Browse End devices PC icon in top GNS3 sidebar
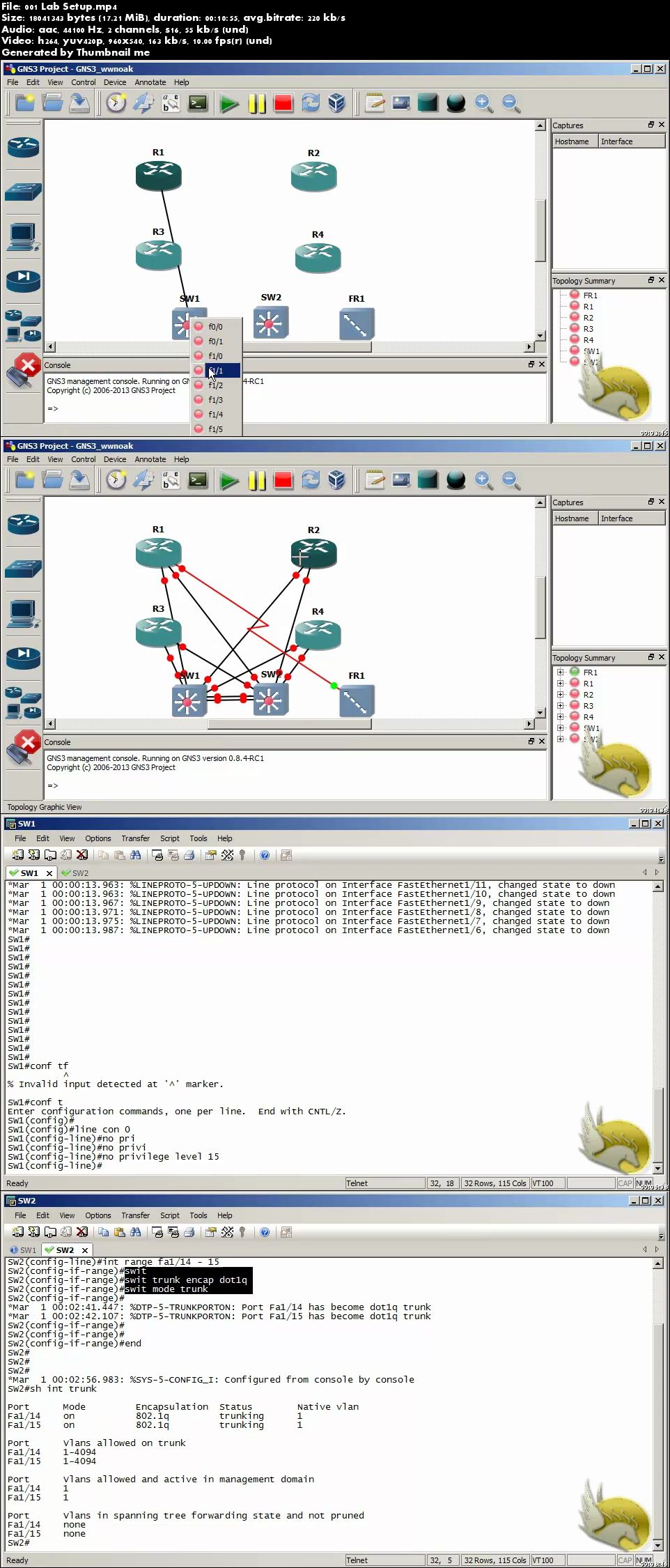This screenshot has height=1568, width=670. point(23,237)
